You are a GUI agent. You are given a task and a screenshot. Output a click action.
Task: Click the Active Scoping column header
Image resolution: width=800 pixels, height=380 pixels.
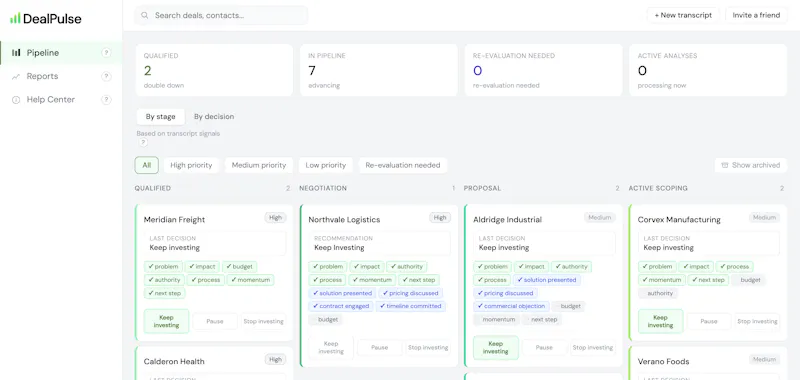pyautogui.click(x=658, y=188)
